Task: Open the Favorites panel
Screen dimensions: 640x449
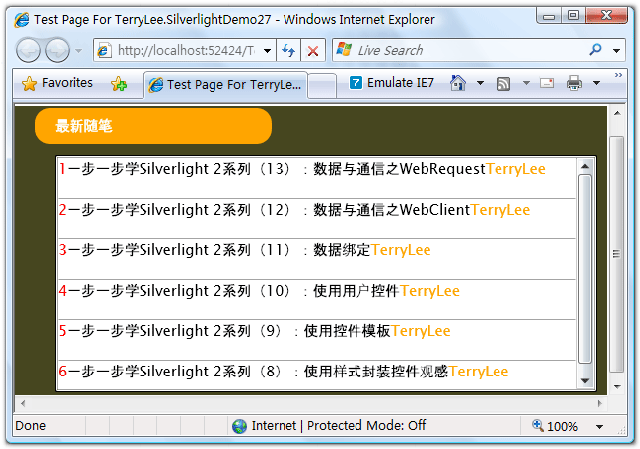Action: (x=57, y=84)
